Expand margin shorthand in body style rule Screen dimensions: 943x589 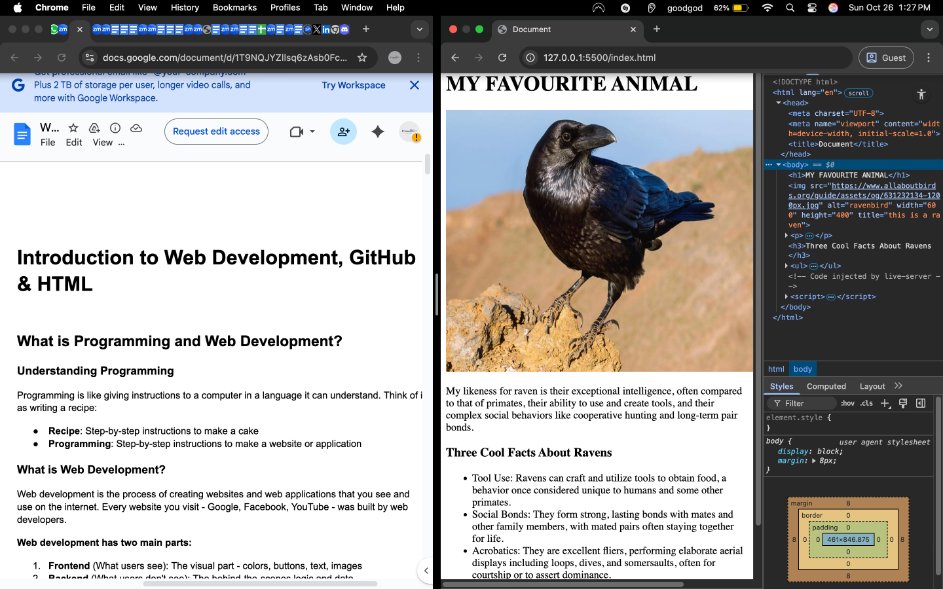pyautogui.click(x=814, y=461)
